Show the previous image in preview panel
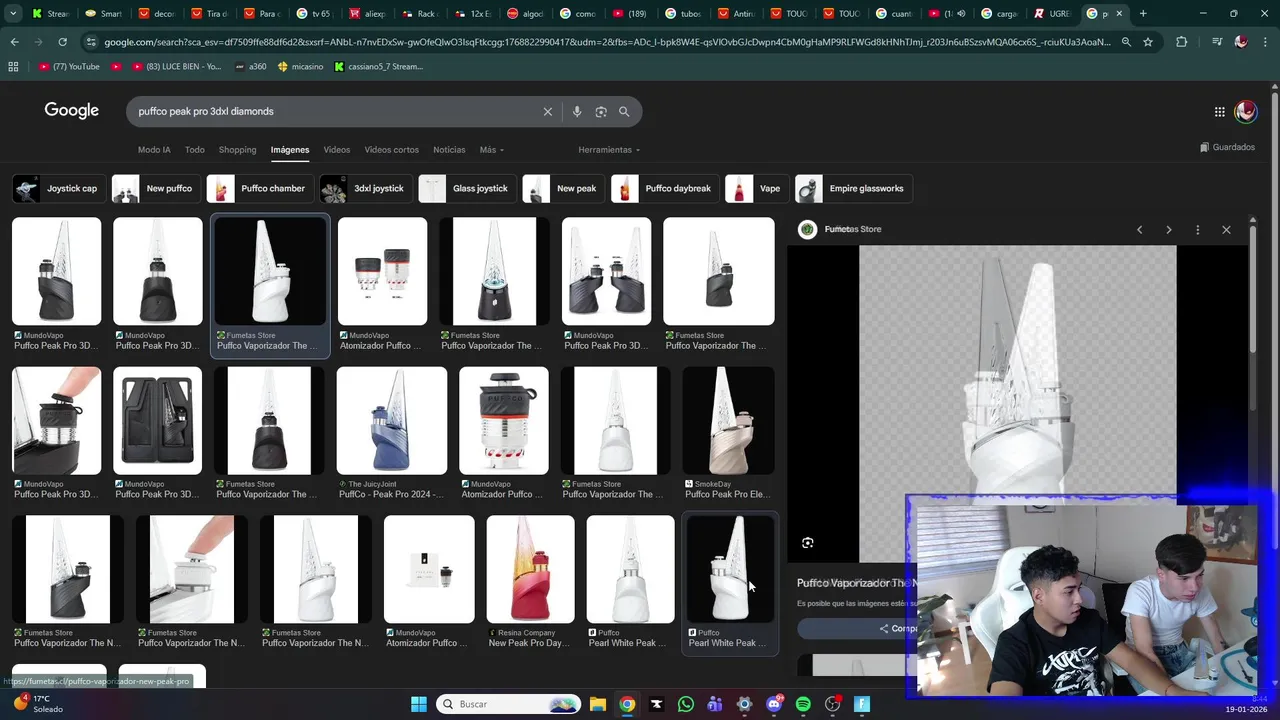This screenshot has width=1280, height=720. [x=1139, y=230]
